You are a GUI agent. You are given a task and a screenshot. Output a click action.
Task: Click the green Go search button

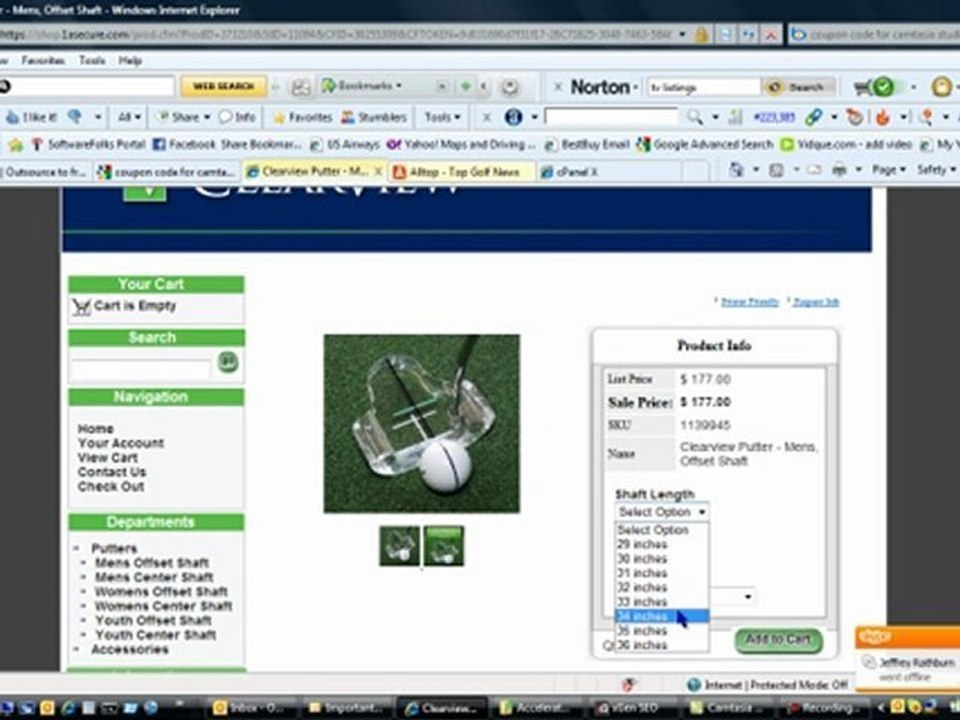point(228,362)
